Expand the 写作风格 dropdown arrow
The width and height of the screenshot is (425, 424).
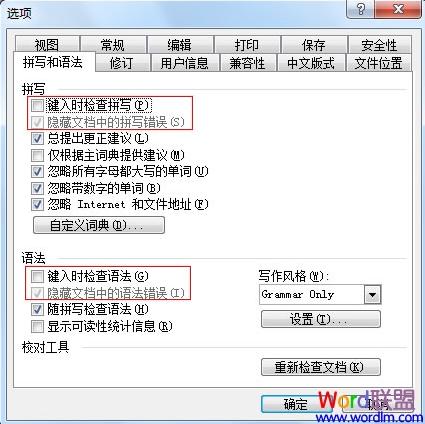click(x=372, y=295)
